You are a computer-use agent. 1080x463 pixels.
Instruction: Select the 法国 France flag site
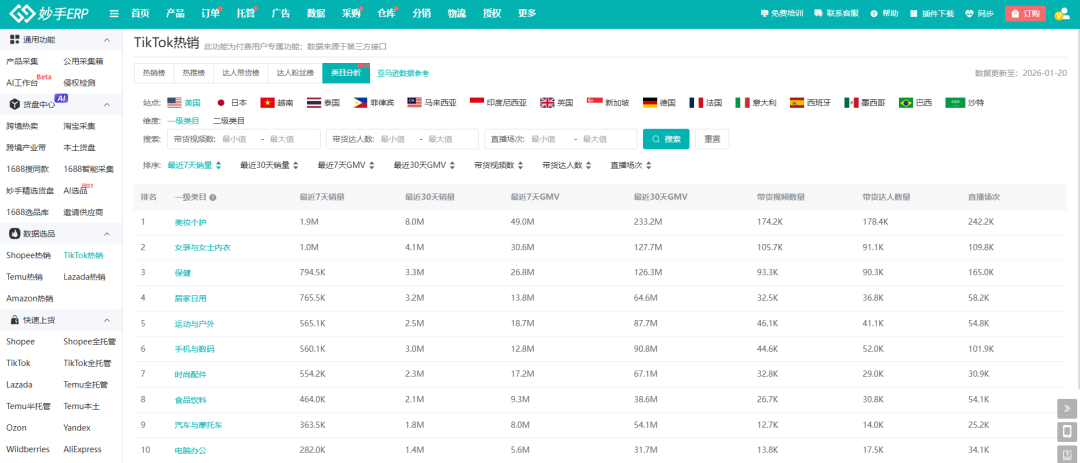(706, 103)
